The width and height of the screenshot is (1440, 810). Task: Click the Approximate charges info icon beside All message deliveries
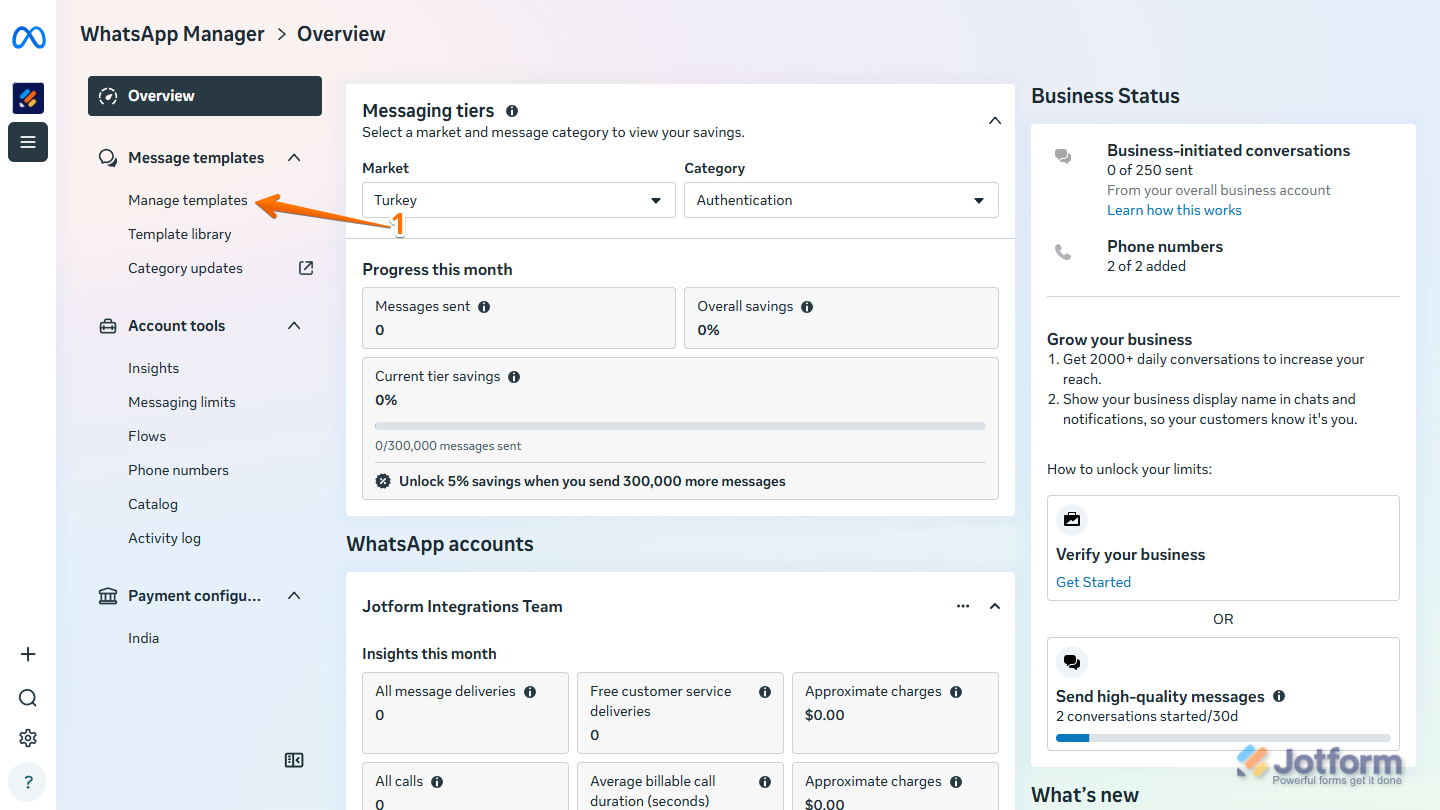pyautogui.click(x=956, y=692)
